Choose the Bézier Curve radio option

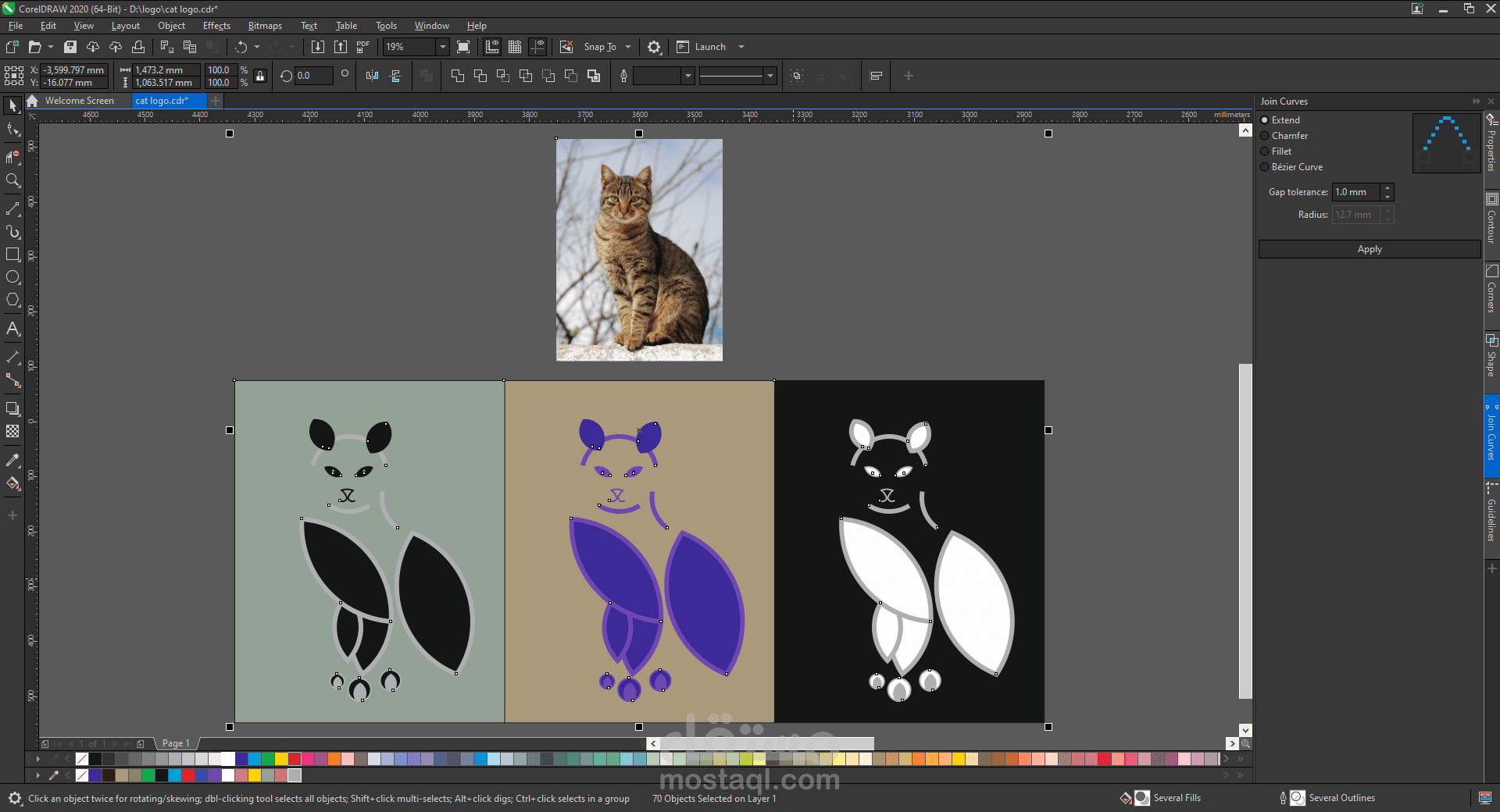pyautogui.click(x=1265, y=167)
